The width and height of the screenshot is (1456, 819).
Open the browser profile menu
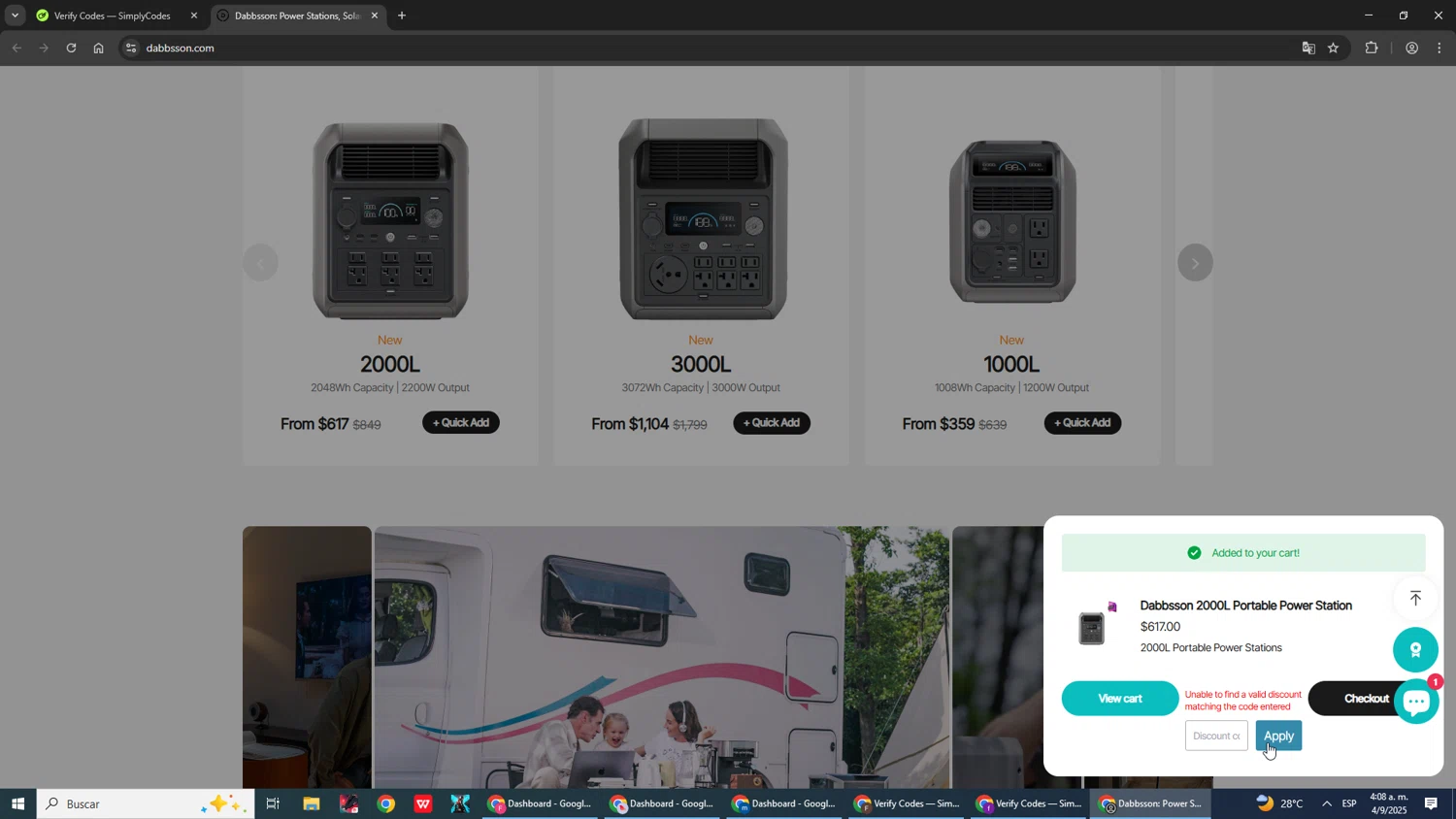[1411, 48]
